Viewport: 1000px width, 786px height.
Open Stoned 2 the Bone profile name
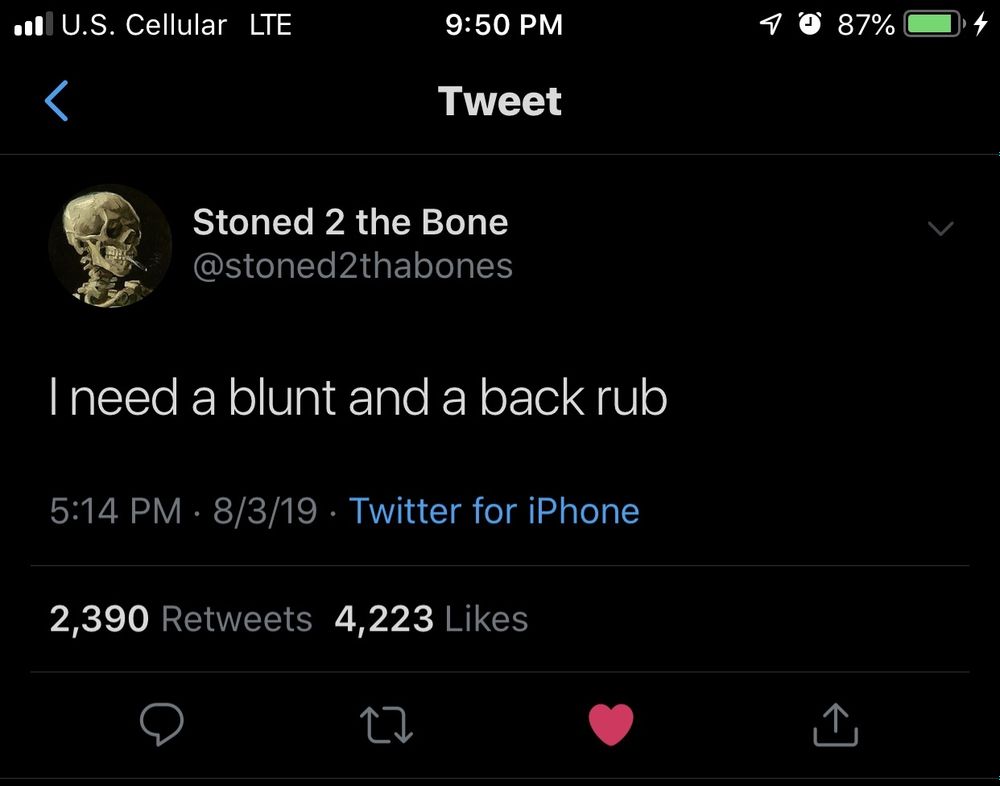point(351,222)
